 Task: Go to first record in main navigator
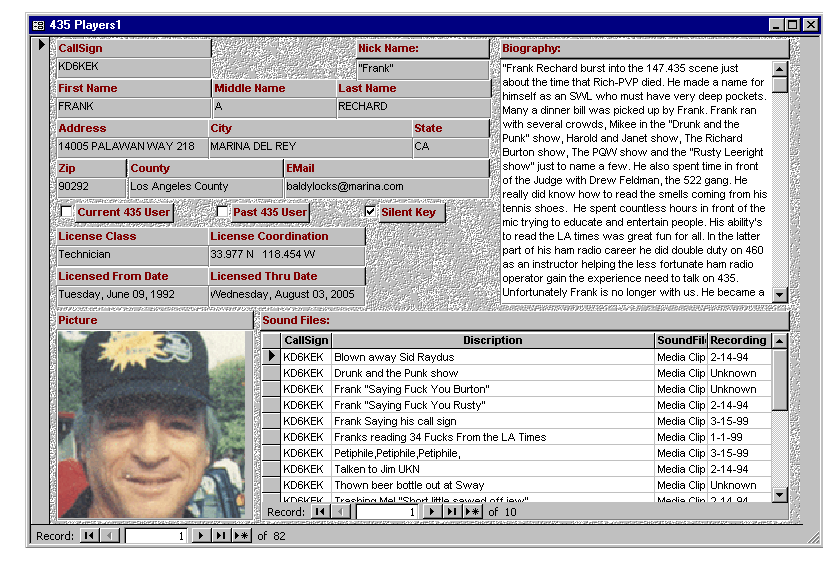[89, 536]
